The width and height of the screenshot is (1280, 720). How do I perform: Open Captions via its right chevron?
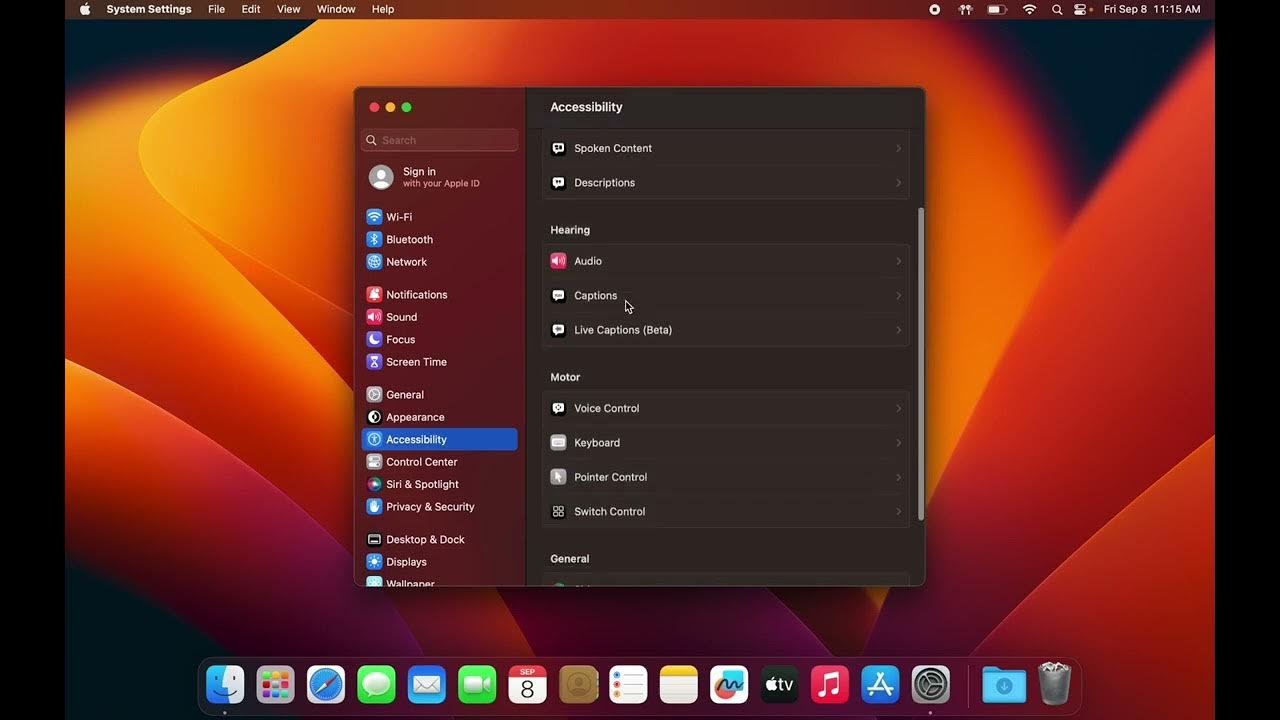click(x=898, y=296)
